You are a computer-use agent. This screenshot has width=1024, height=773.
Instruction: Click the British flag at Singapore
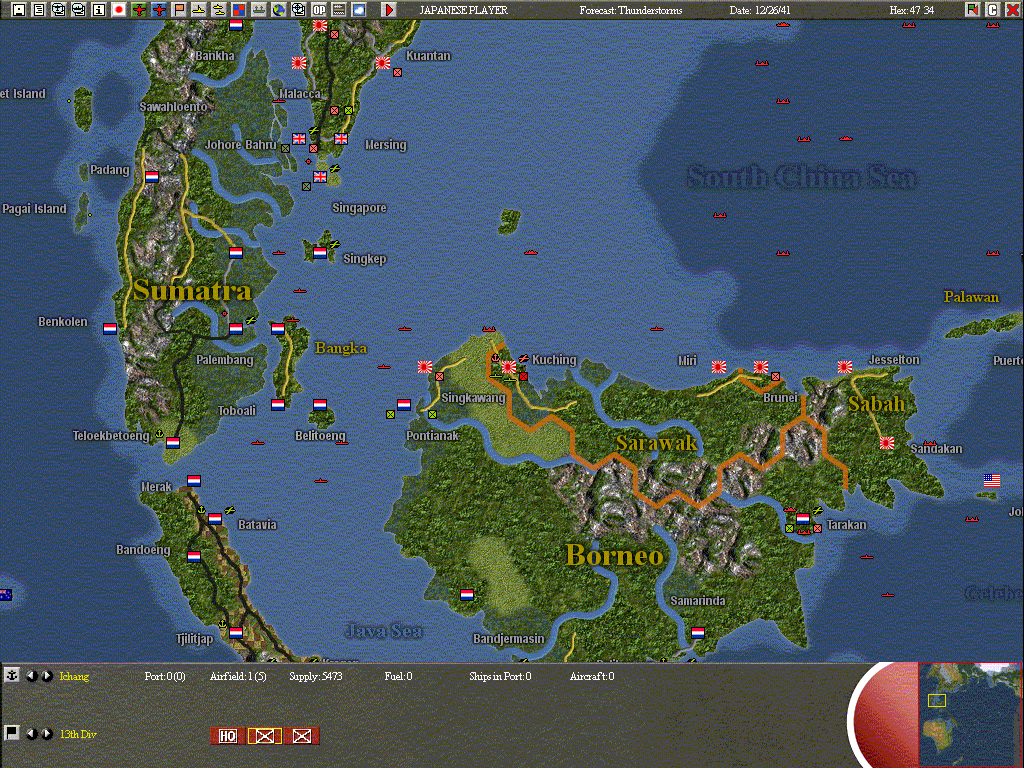click(x=320, y=177)
